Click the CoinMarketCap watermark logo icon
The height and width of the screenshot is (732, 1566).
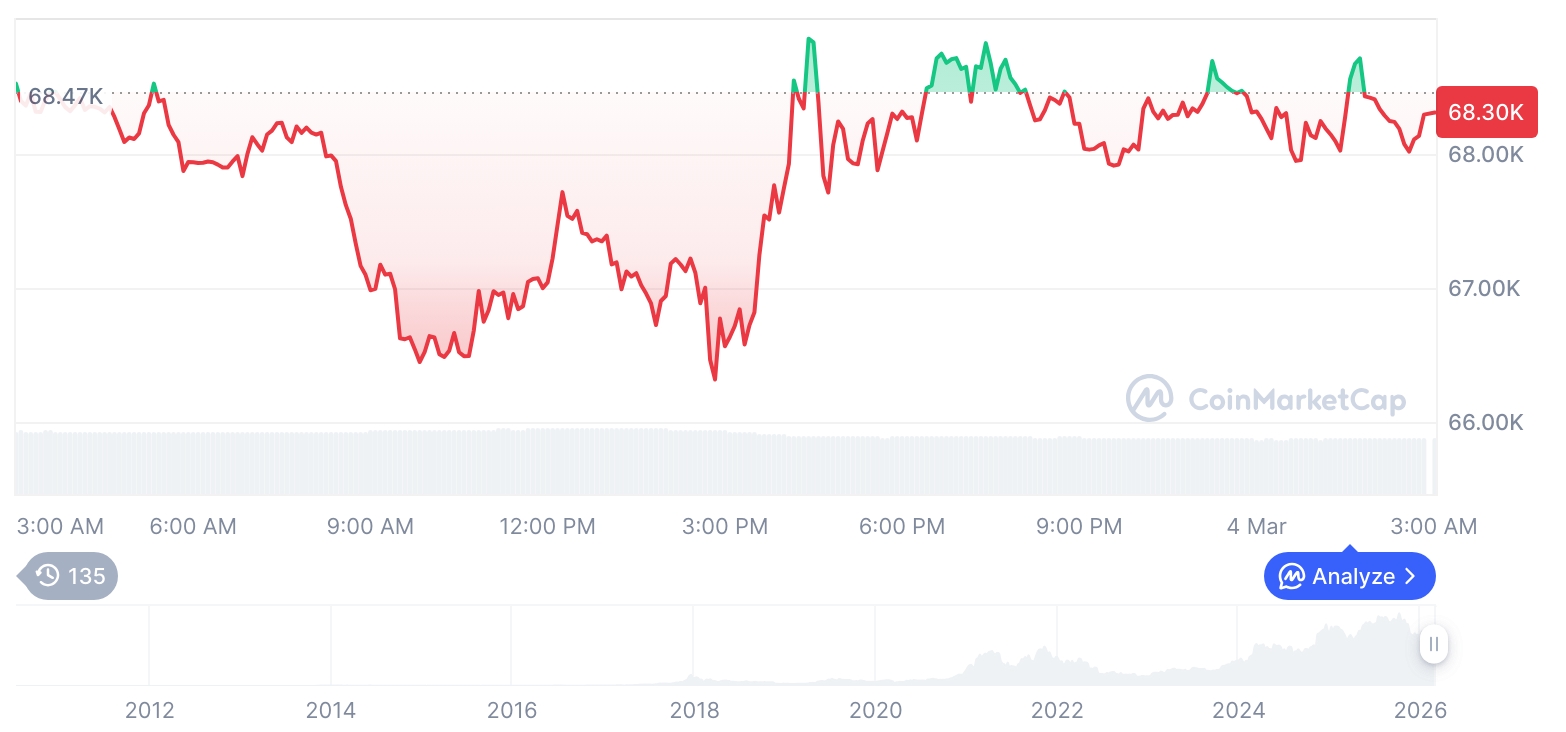point(1149,398)
